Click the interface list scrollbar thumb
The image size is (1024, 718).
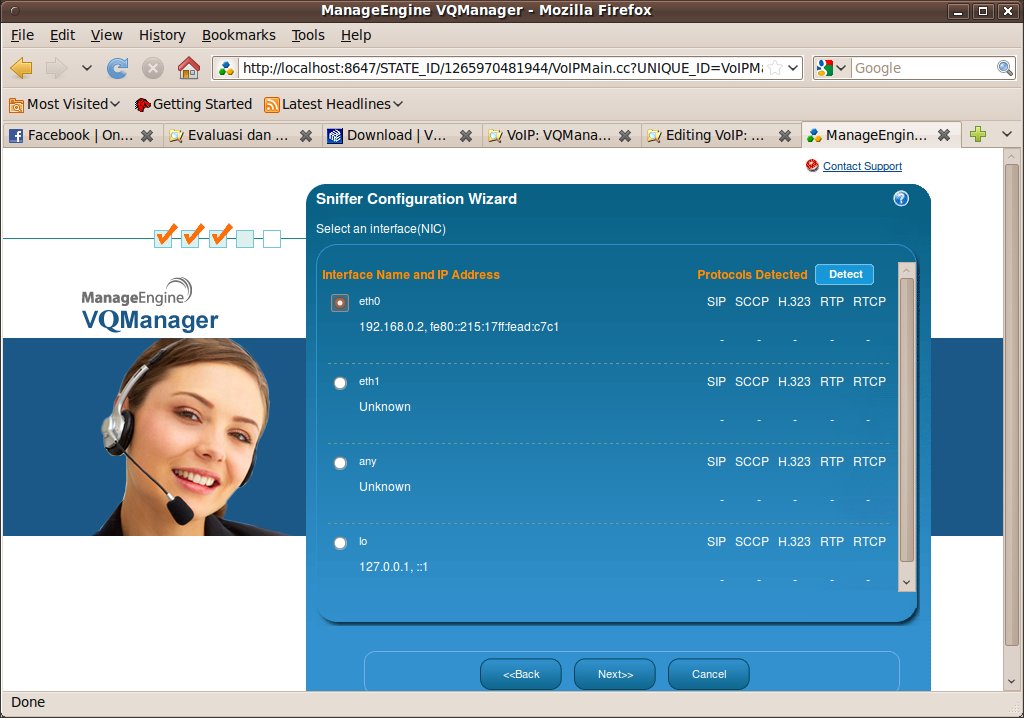[x=906, y=419]
